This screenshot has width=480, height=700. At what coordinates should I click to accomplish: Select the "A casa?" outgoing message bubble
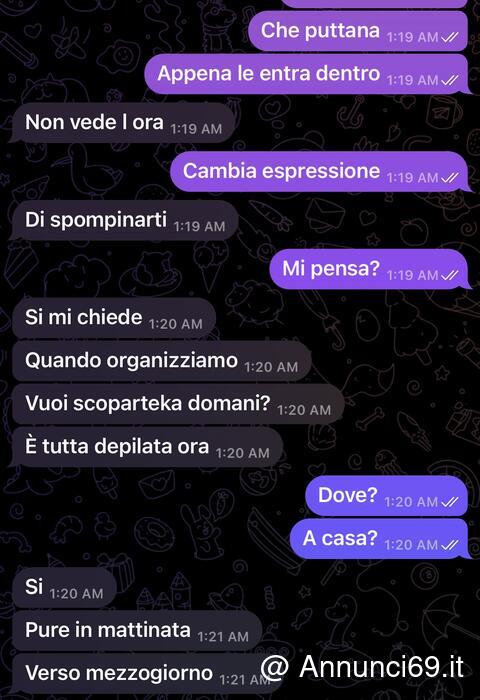[x=380, y=538]
